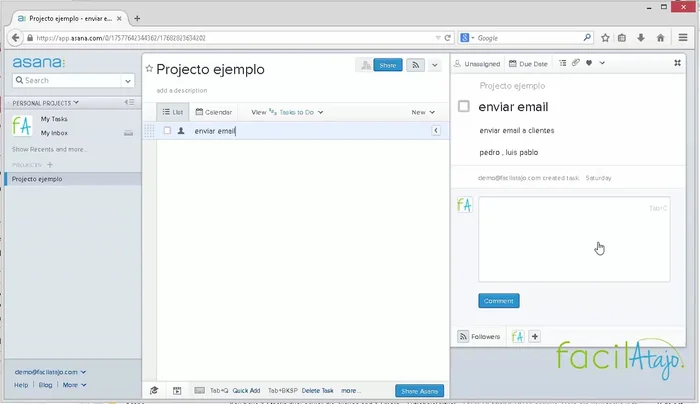Toggle the Followers button
This screenshot has height=404, width=700.
tap(479, 336)
